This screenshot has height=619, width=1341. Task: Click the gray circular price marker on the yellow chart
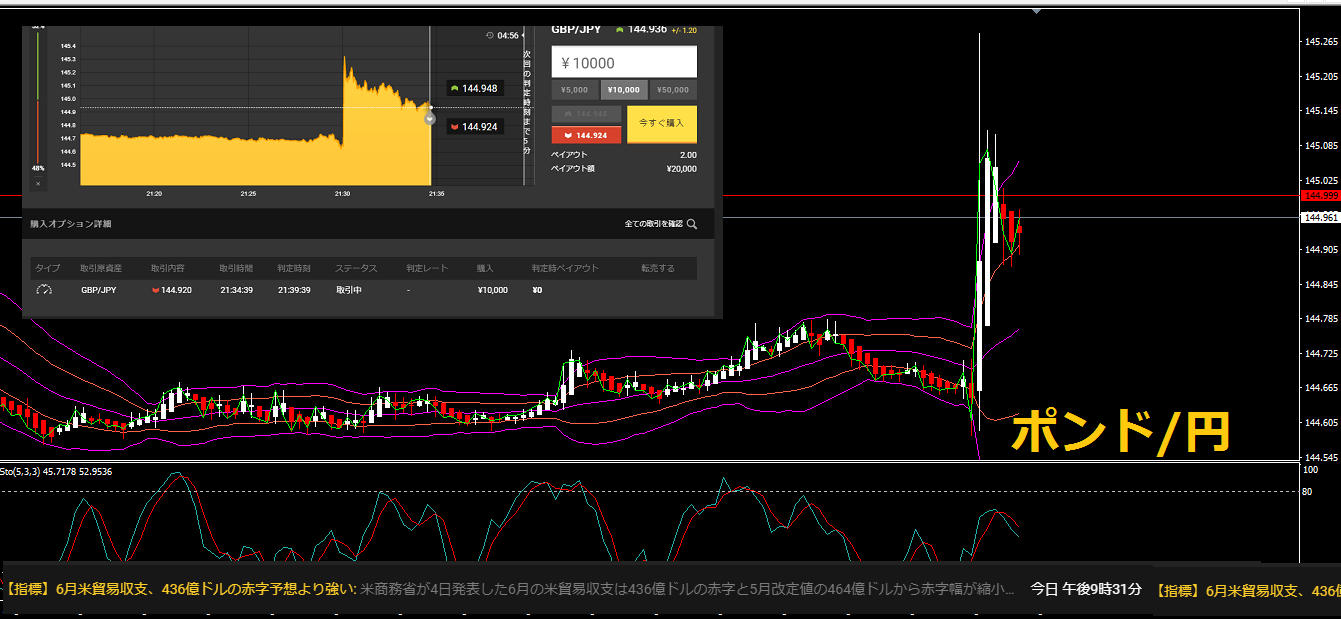coord(430,118)
